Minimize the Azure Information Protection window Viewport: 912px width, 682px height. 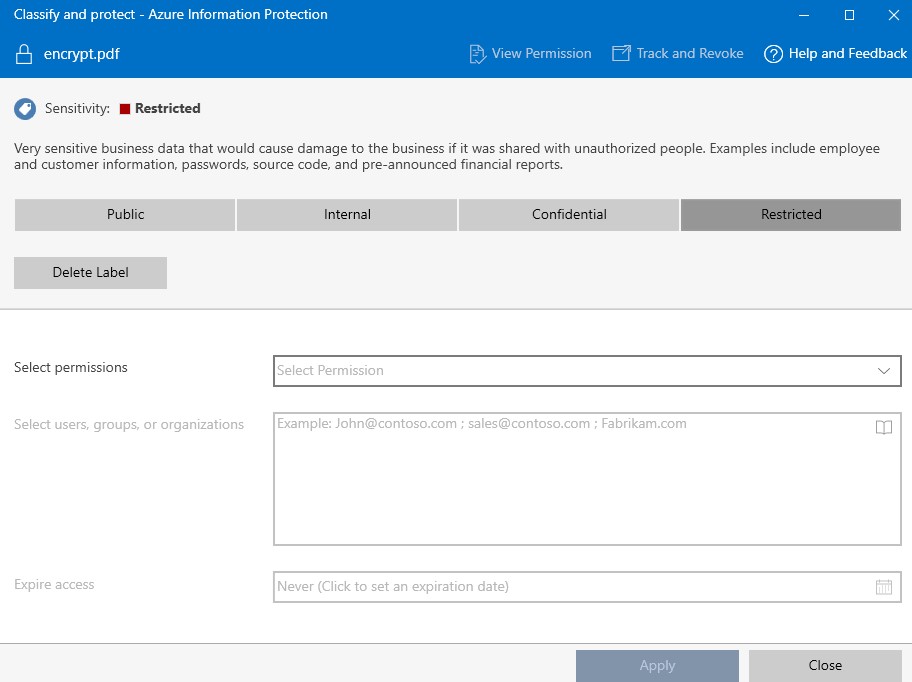pos(804,15)
